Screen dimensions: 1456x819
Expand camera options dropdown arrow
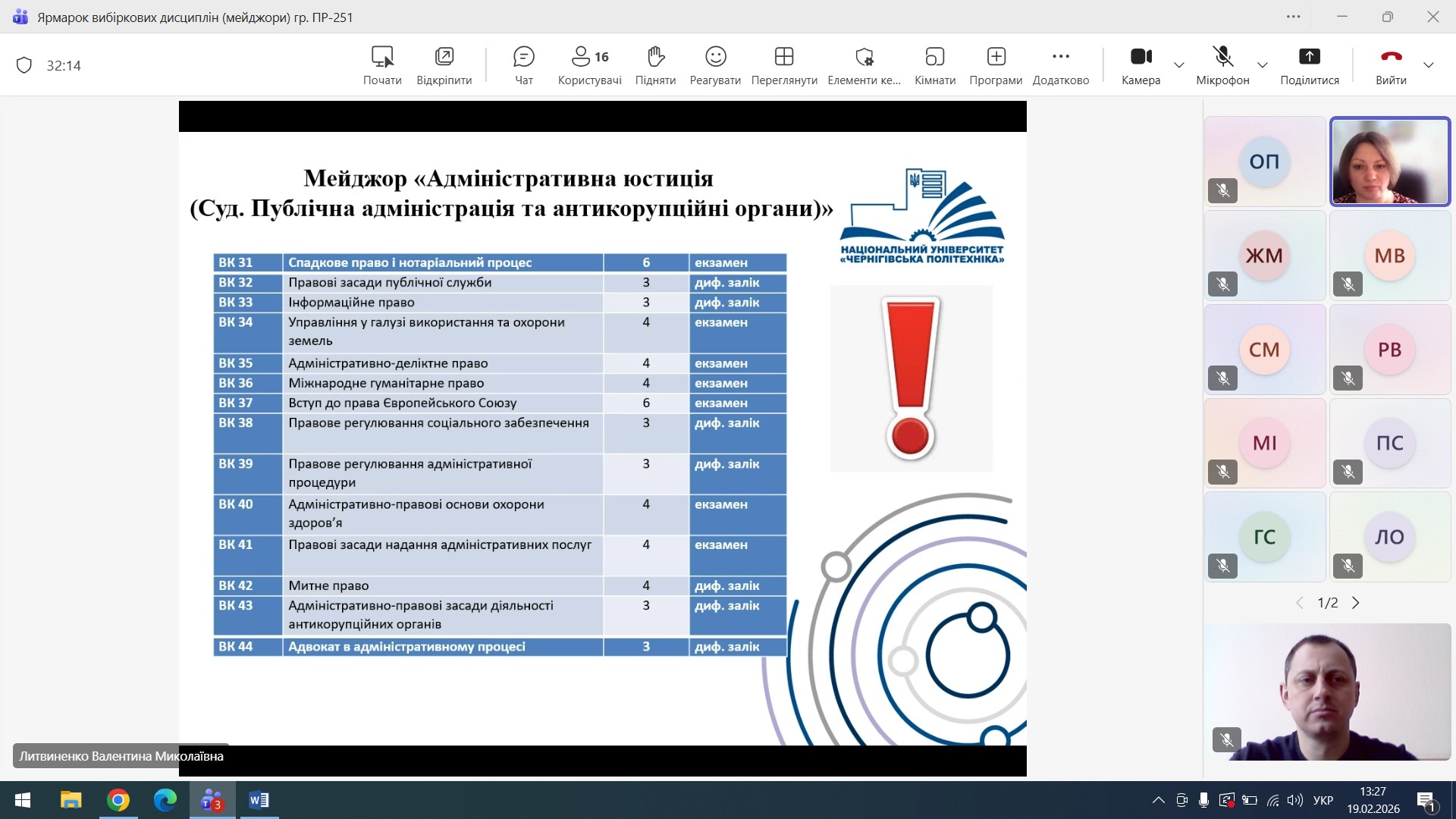tap(1179, 65)
